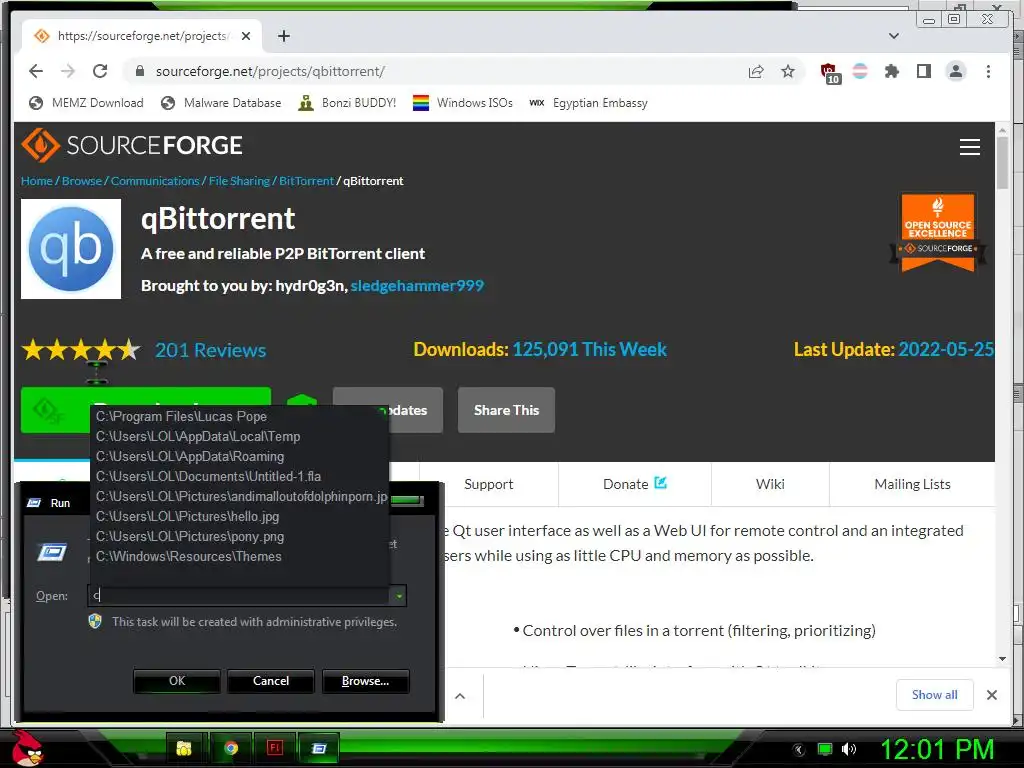Select Untitled-1.fla path suggestion

click(x=239, y=477)
